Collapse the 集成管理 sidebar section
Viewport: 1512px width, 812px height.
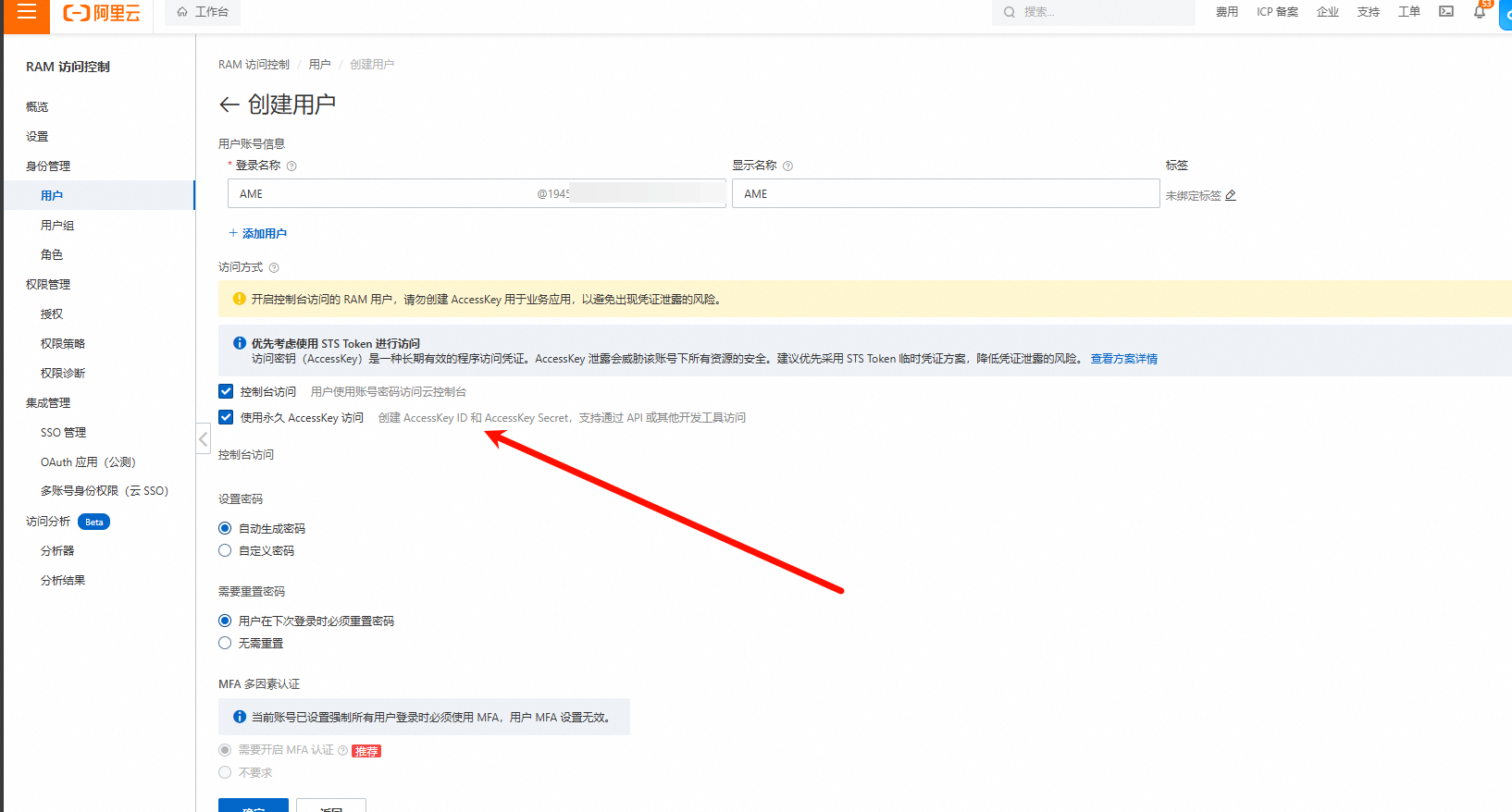tap(48, 403)
